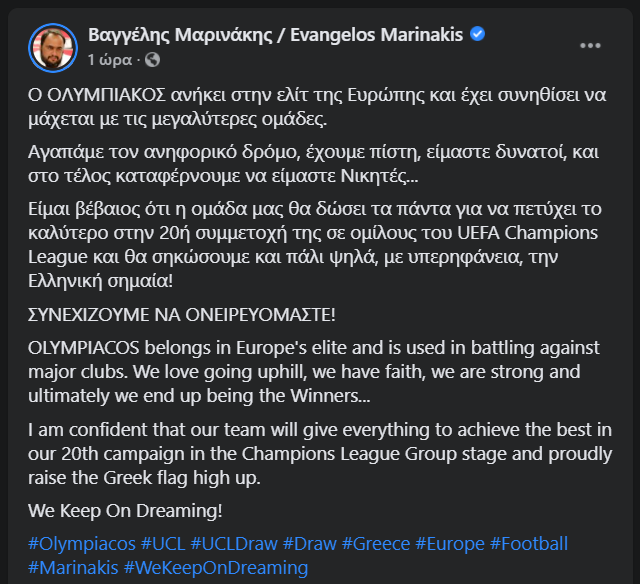The width and height of the screenshot is (640, 584).
Task: Click the #Draw hashtag
Action: [310, 544]
